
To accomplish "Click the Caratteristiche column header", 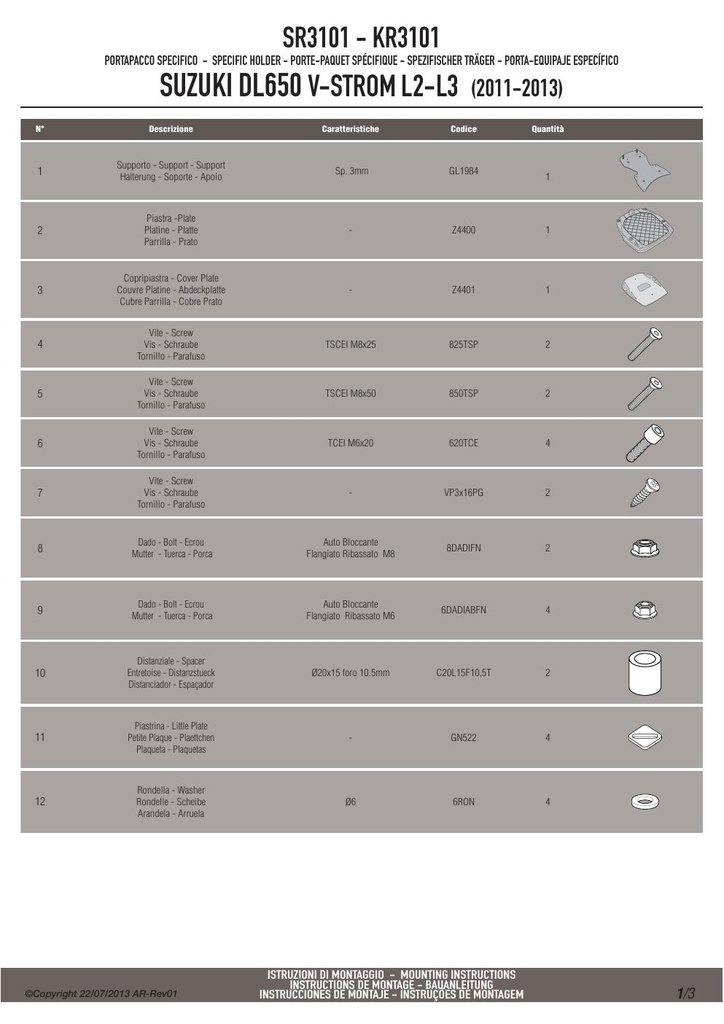I will (351, 129).
